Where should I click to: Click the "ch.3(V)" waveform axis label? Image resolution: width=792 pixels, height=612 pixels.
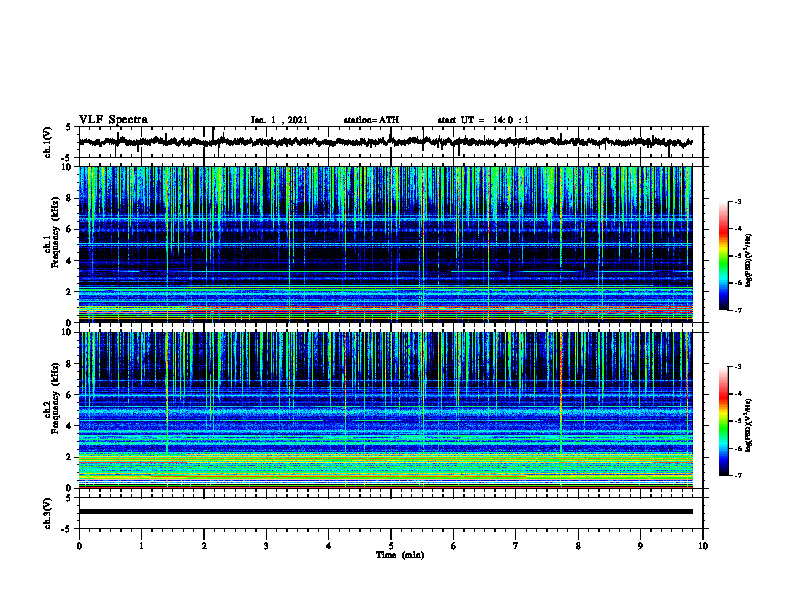coord(48,513)
